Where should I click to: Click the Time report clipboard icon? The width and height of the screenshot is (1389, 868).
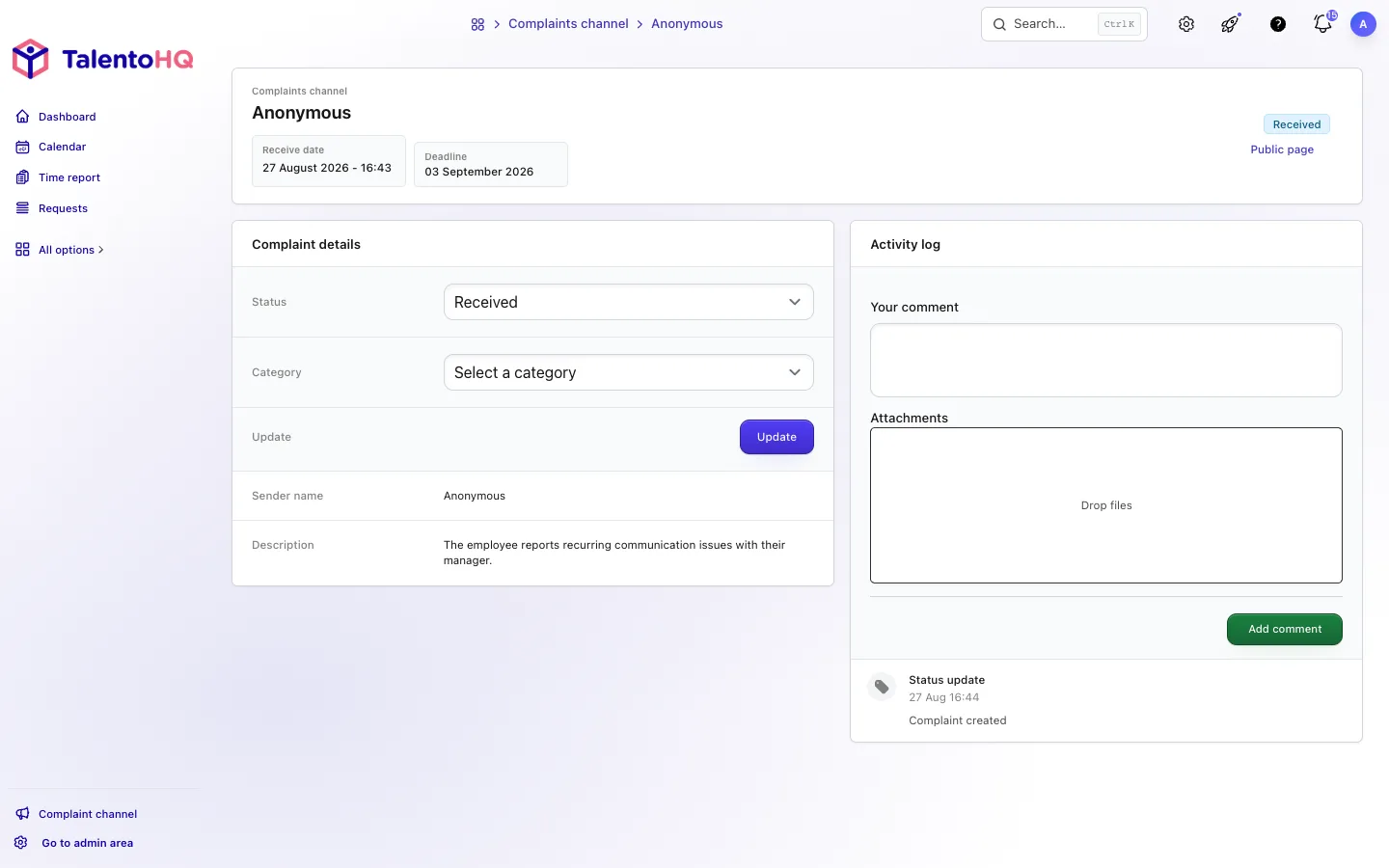click(x=22, y=177)
